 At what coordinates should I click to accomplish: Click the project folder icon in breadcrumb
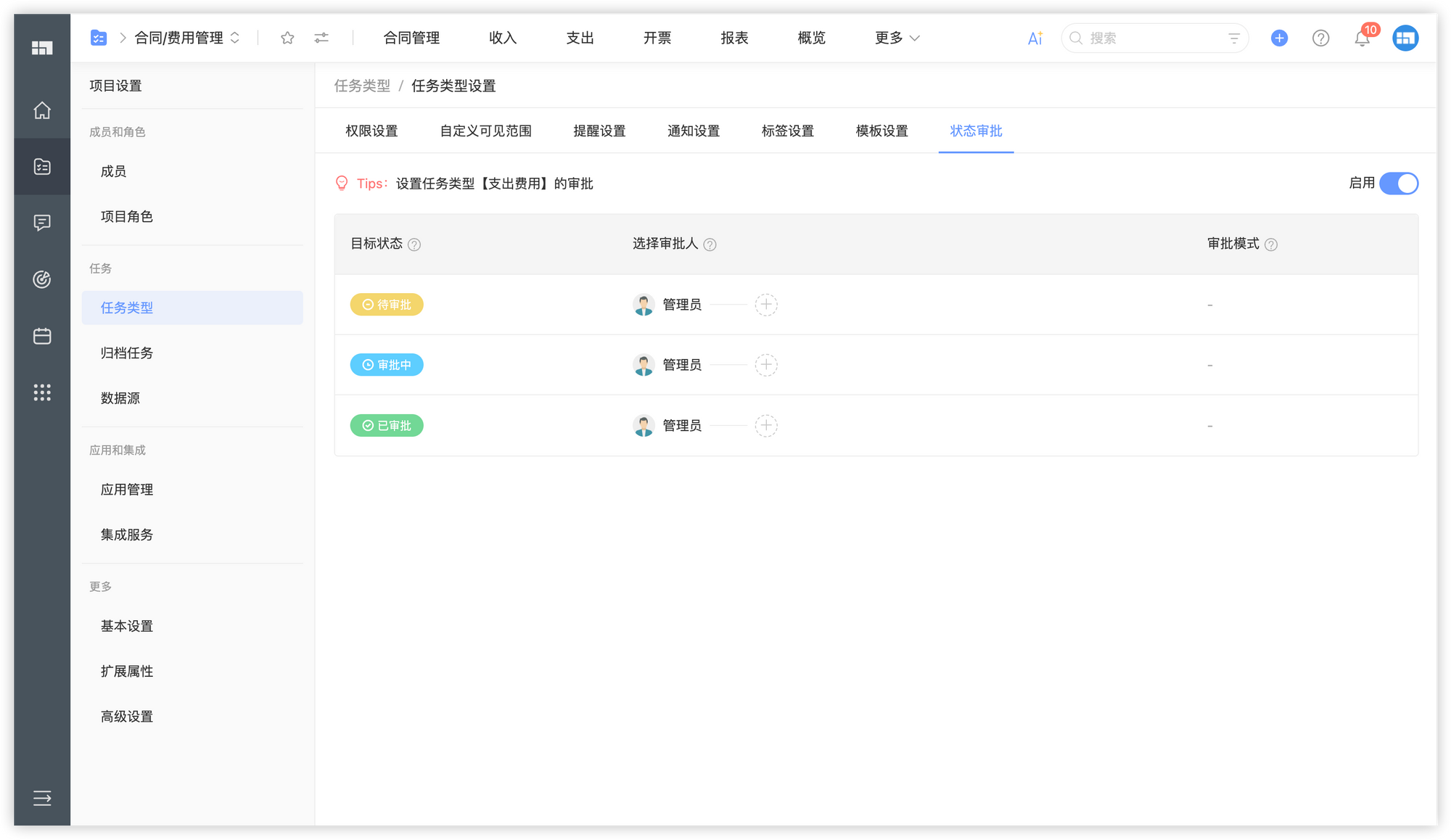pos(99,38)
